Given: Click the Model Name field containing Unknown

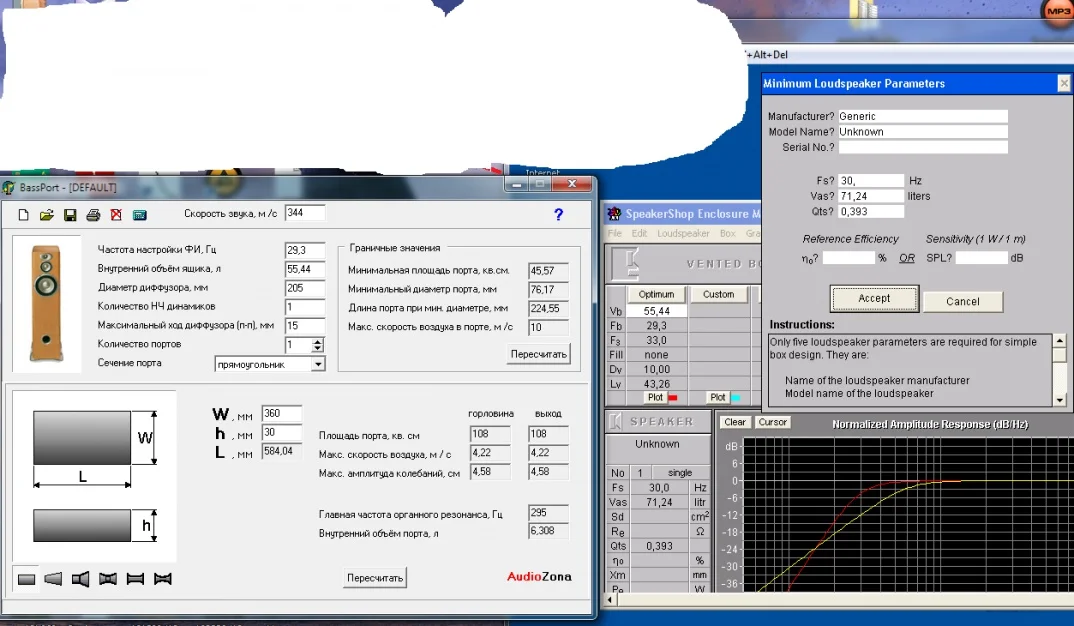Looking at the screenshot, I should [923, 132].
